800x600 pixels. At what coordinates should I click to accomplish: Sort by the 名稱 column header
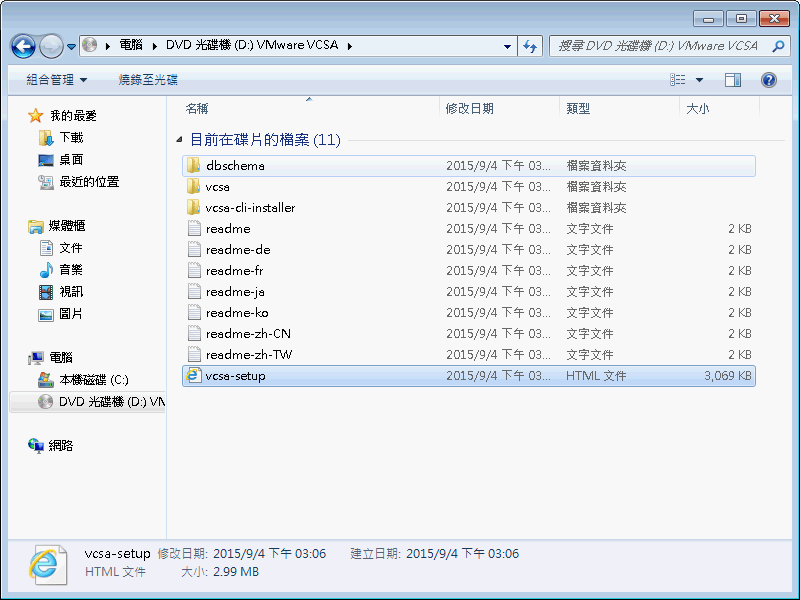click(197, 109)
